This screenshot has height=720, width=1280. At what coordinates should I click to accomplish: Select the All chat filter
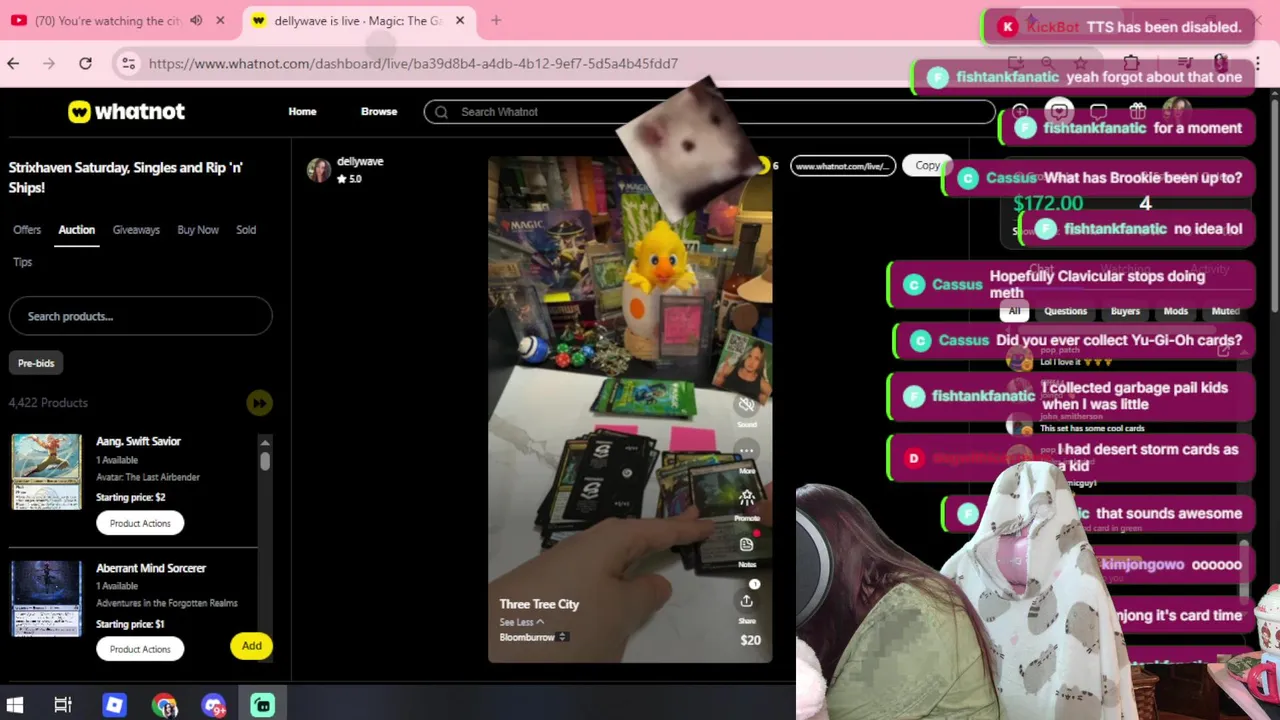pyautogui.click(x=1014, y=311)
